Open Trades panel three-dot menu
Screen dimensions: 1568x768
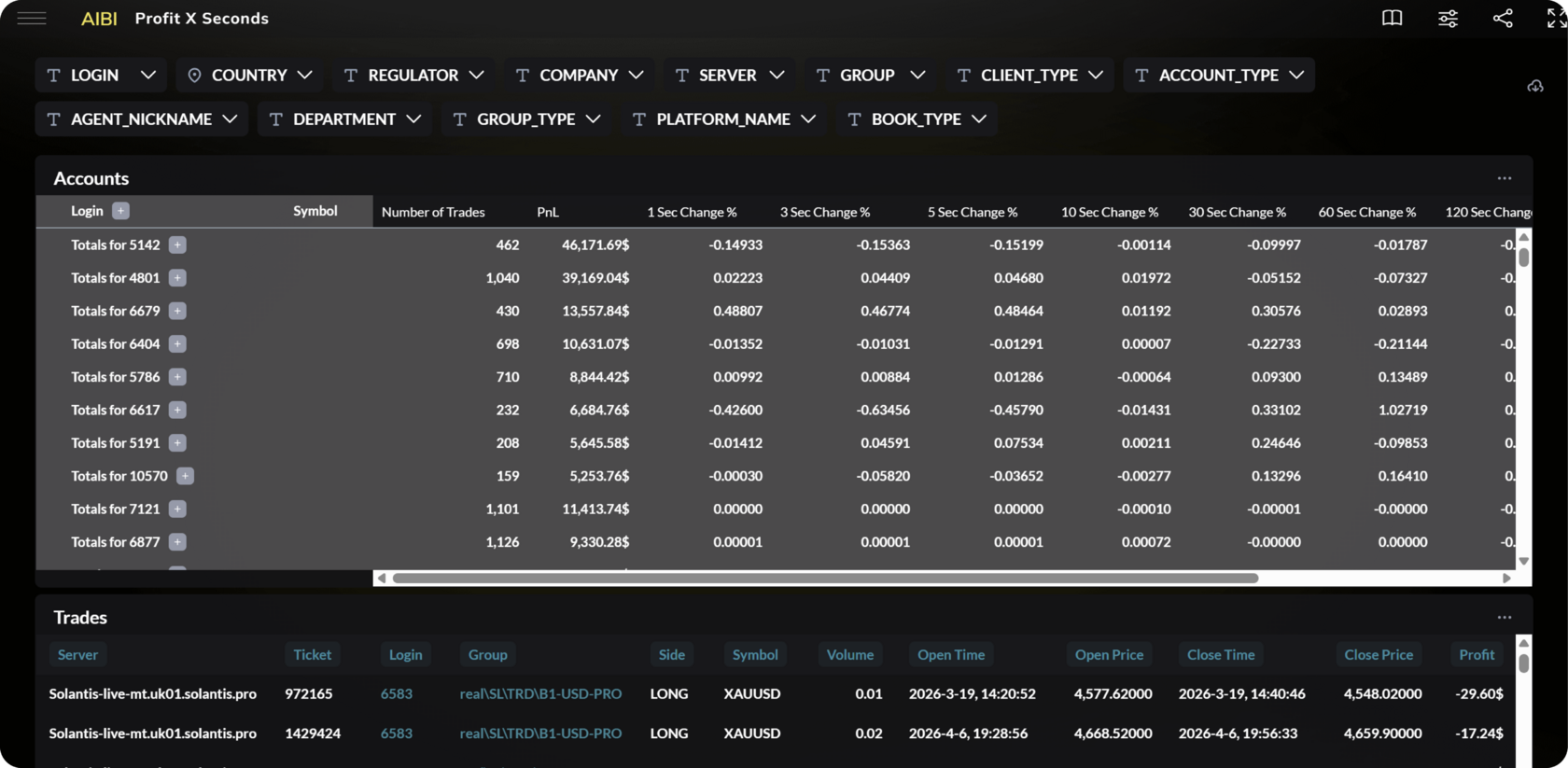coord(1505,617)
